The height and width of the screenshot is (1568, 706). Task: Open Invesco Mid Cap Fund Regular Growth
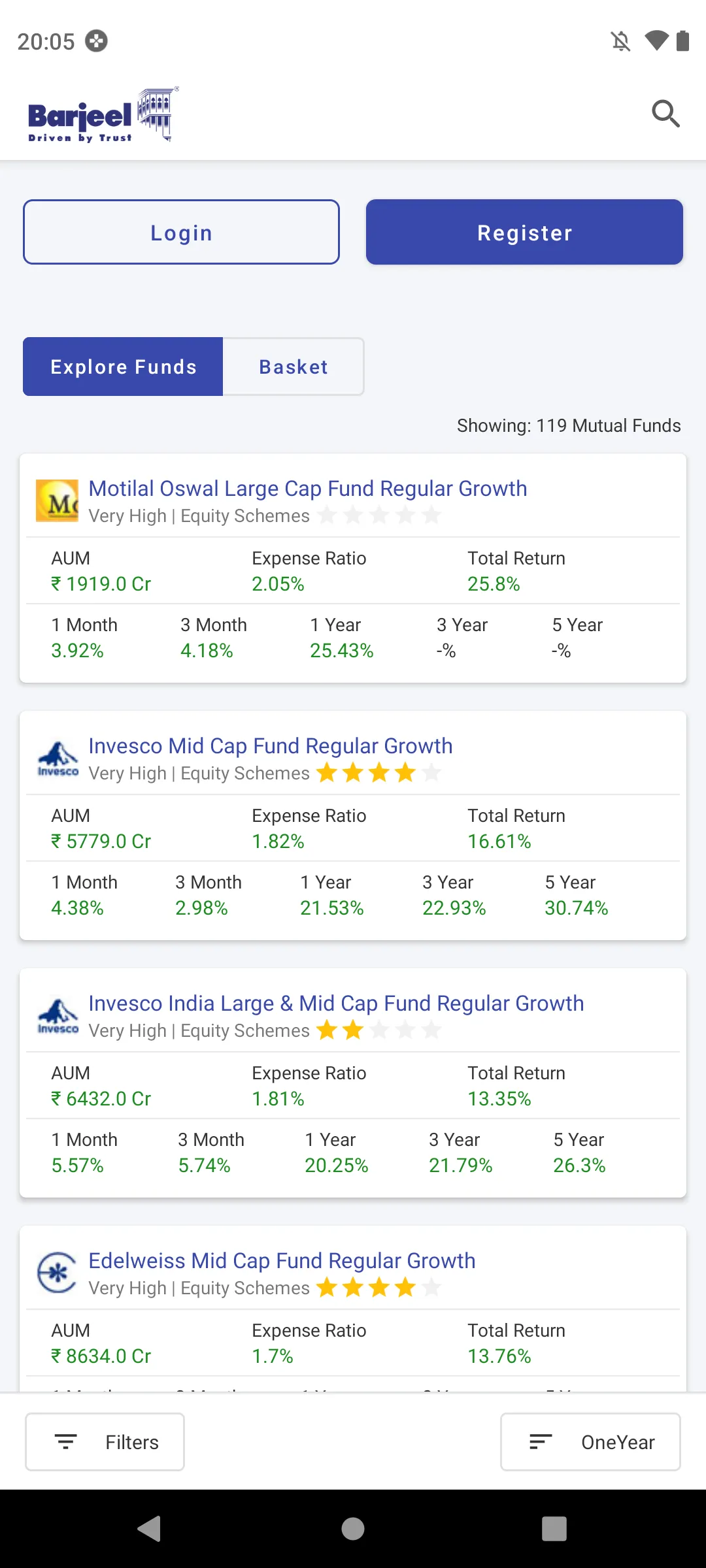point(271,745)
